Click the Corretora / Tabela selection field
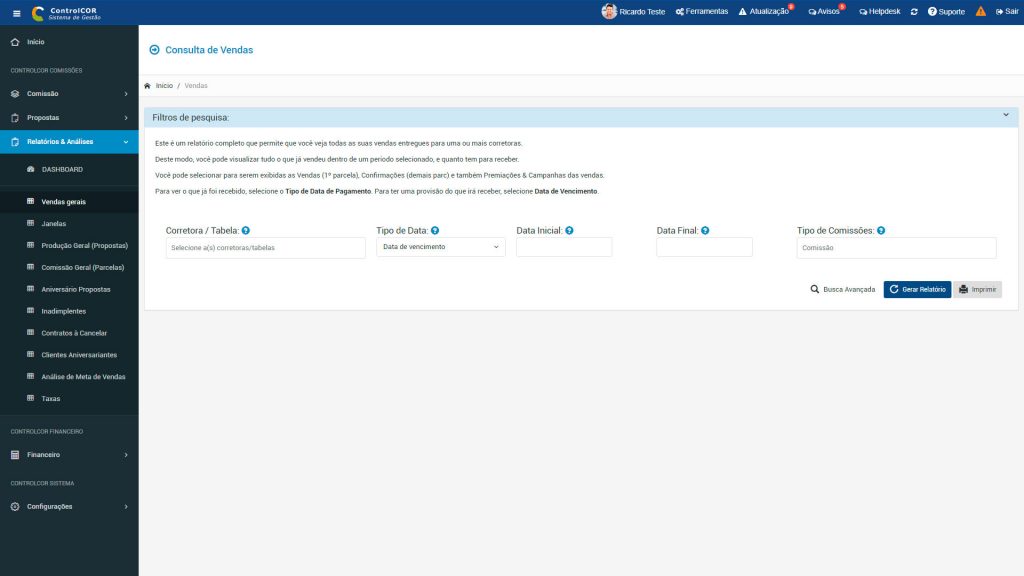This screenshot has height=576, width=1024. coord(266,248)
